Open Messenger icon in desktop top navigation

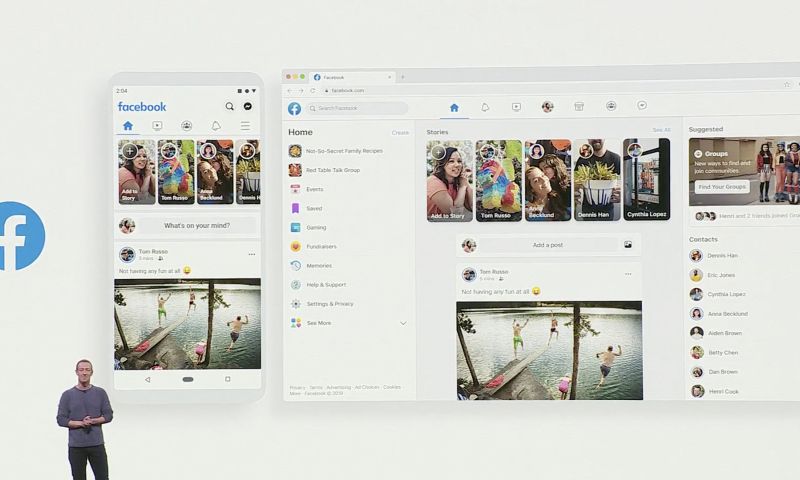(642, 105)
